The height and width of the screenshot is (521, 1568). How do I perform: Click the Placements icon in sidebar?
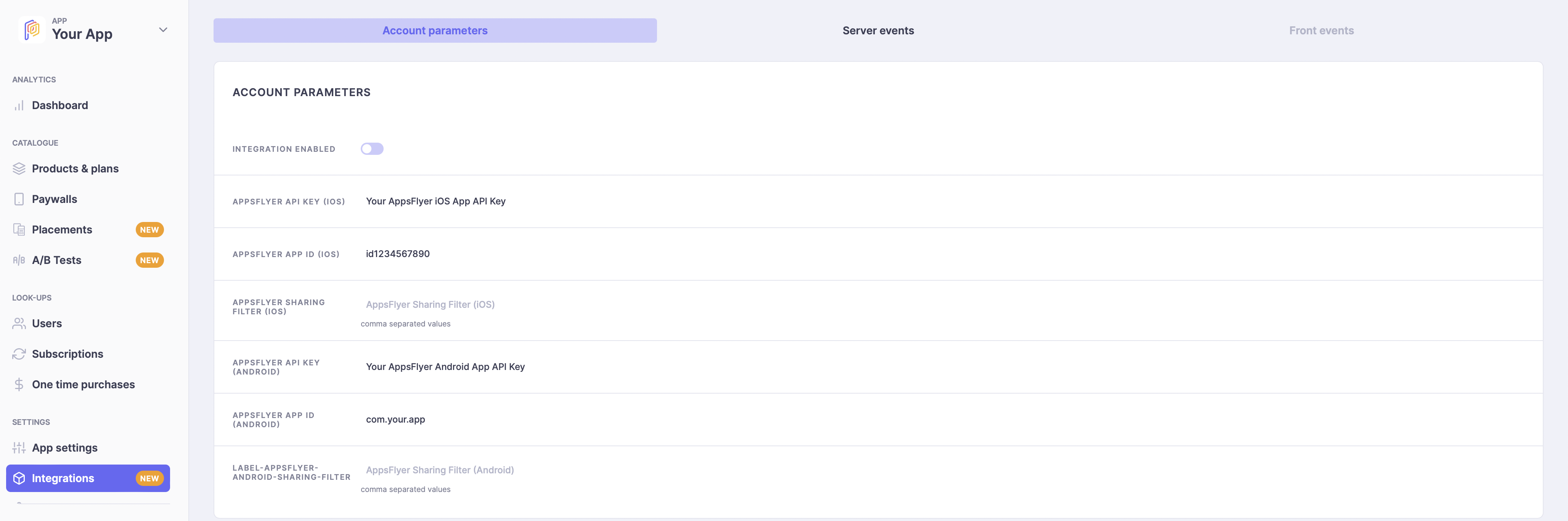point(19,230)
